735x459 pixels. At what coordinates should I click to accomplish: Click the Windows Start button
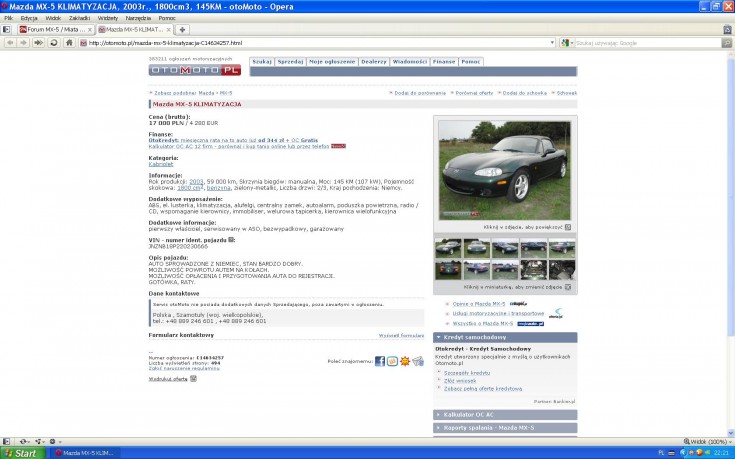coord(23,453)
